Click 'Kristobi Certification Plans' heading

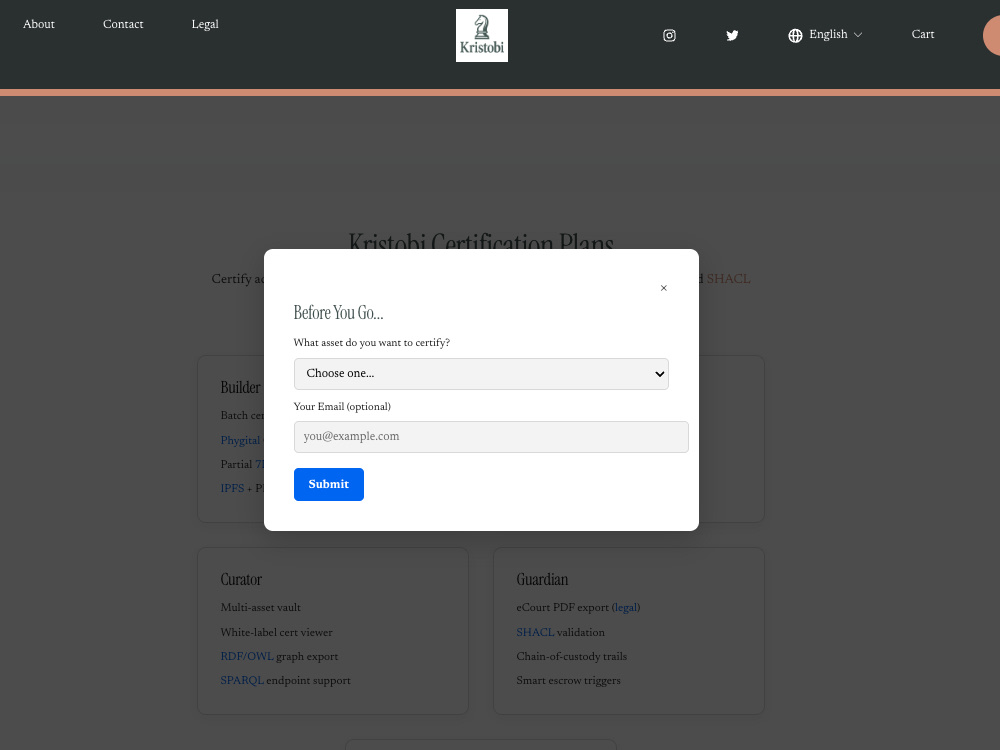[482, 241]
